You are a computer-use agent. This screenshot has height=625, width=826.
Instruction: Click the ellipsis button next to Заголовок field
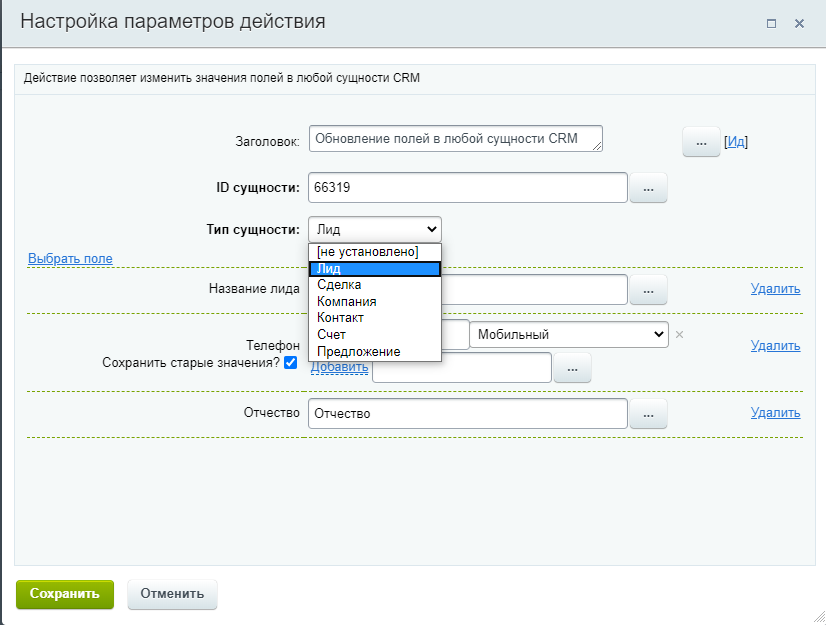coord(701,142)
